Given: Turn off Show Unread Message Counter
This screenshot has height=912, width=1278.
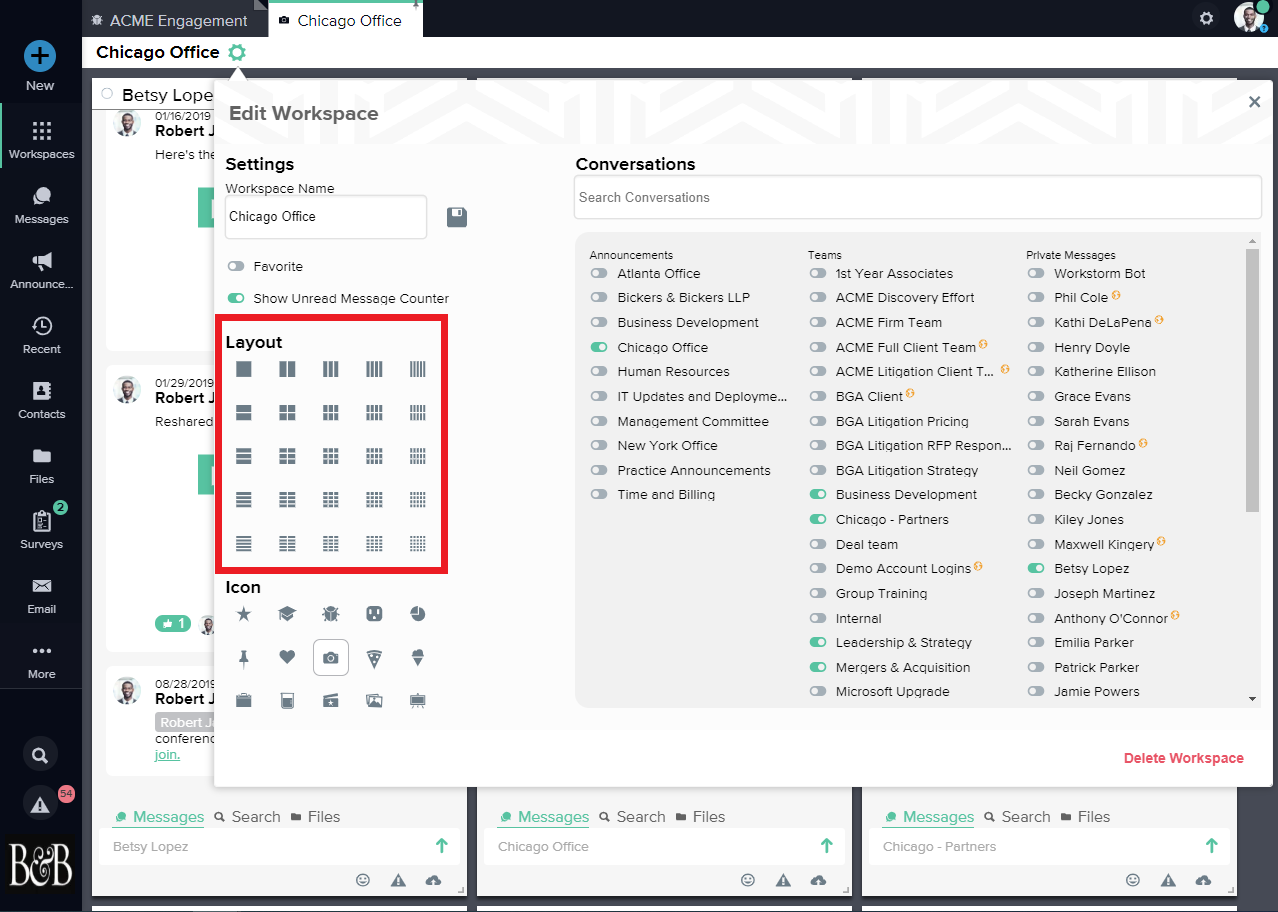Looking at the screenshot, I should point(236,298).
